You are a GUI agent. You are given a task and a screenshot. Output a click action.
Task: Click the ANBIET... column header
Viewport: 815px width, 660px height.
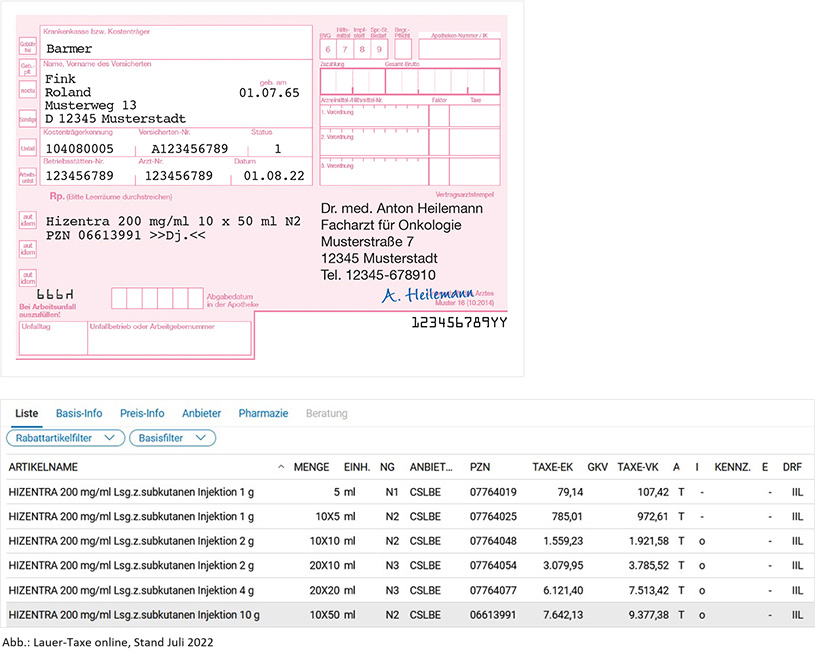click(431, 467)
